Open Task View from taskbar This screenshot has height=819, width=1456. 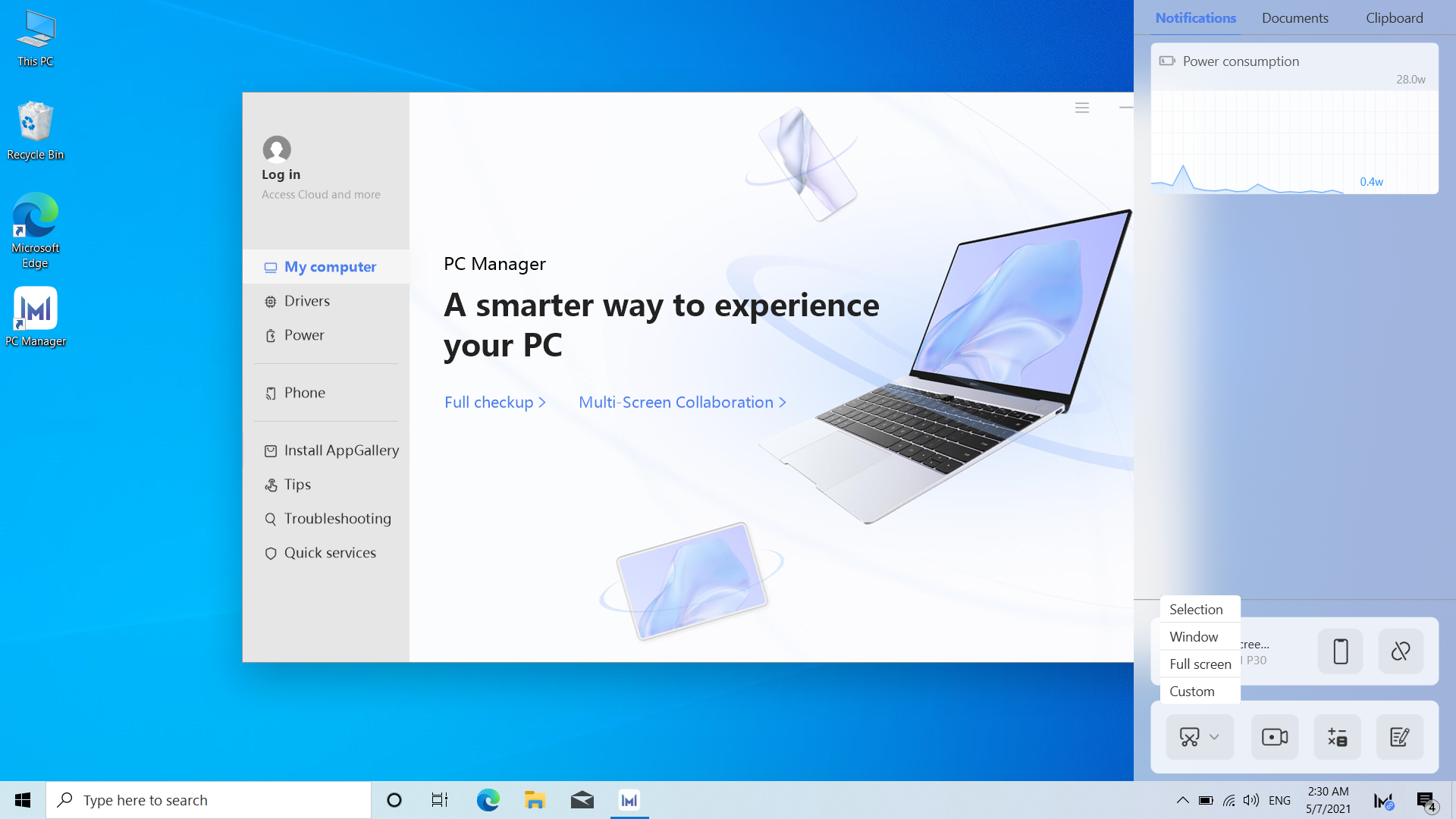[x=440, y=800]
